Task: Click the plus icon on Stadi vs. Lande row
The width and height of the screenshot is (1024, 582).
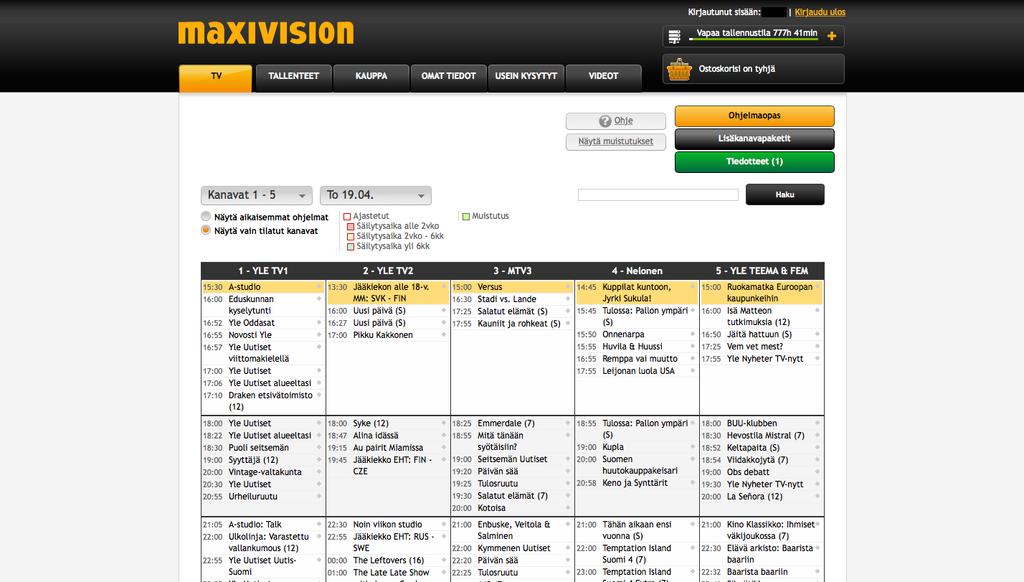Action: pos(568,299)
